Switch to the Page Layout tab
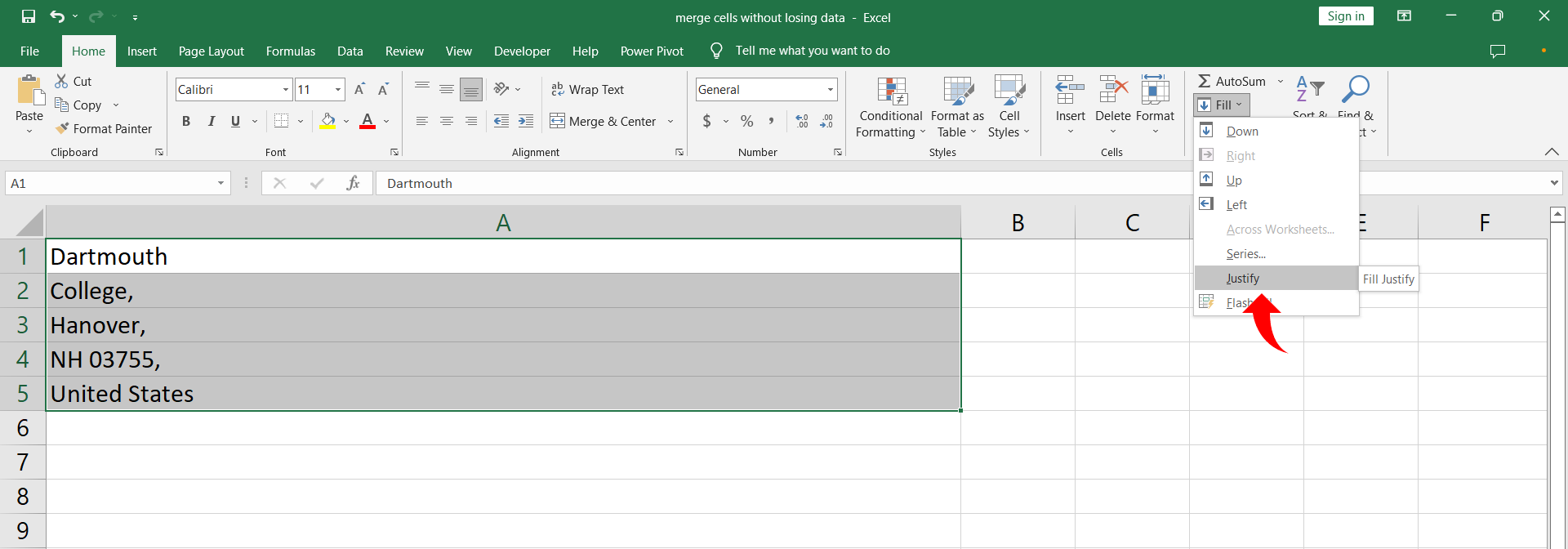1568x549 pixels. click(x=212, y=51)
